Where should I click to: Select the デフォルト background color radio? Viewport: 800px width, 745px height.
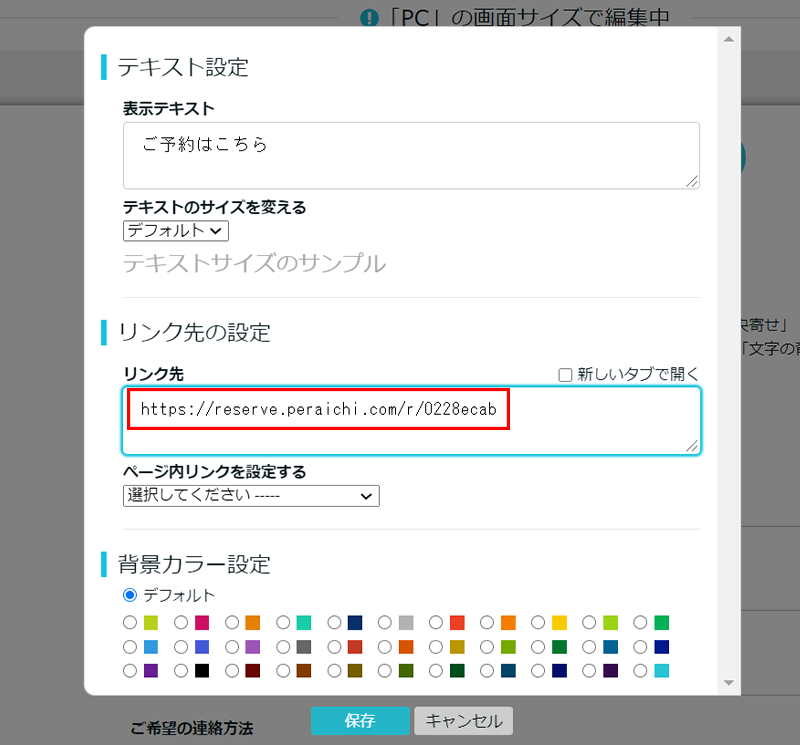130,595
